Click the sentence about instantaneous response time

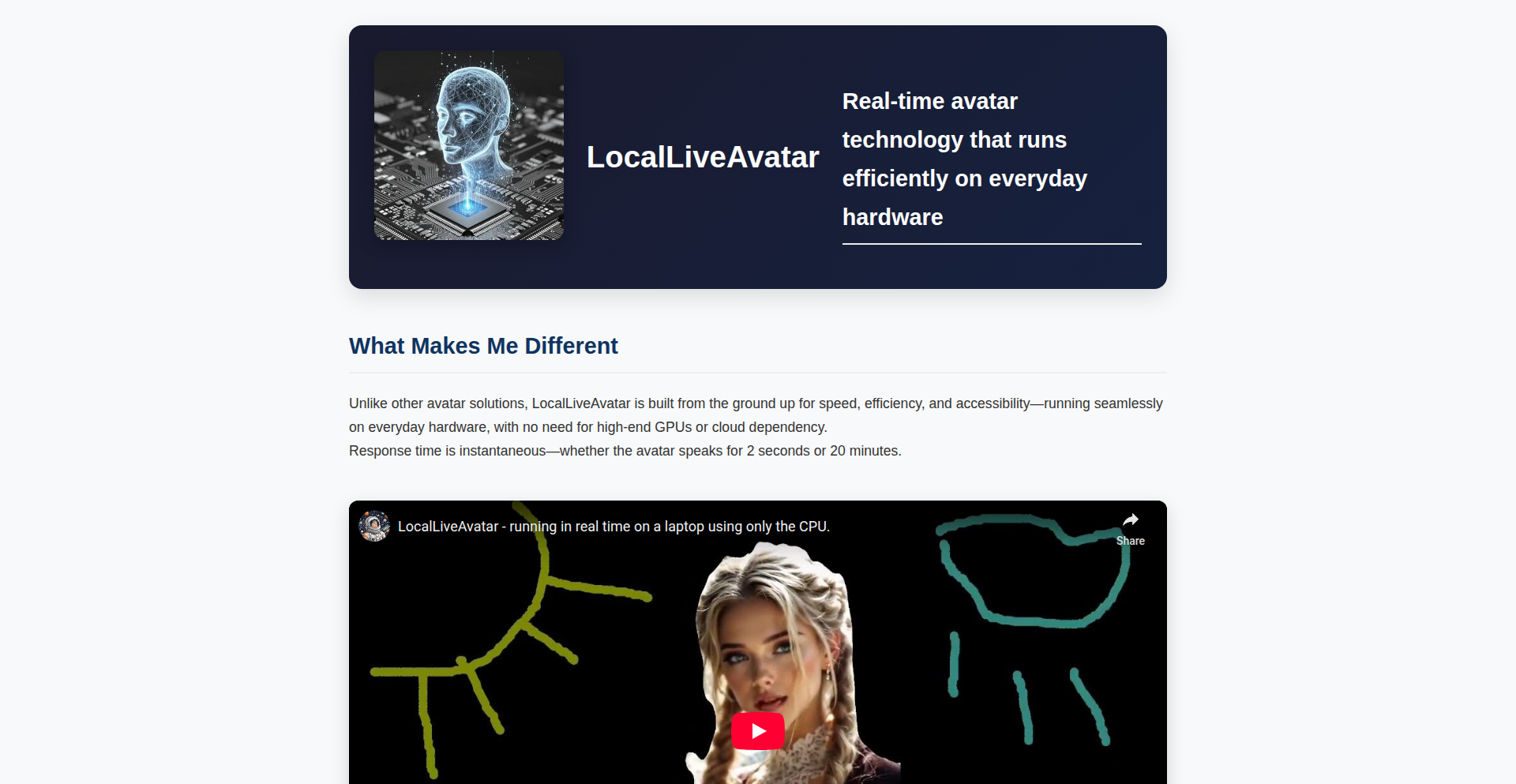coord(625,451)
